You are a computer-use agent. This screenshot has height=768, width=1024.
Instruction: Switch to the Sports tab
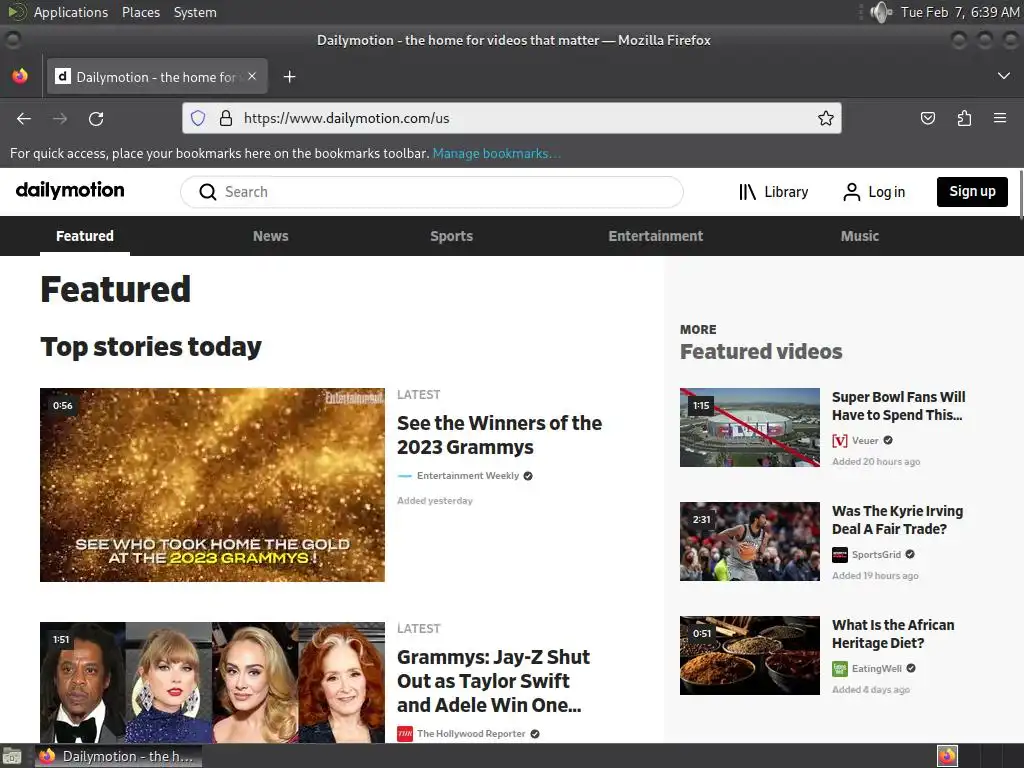pos(451,236)
